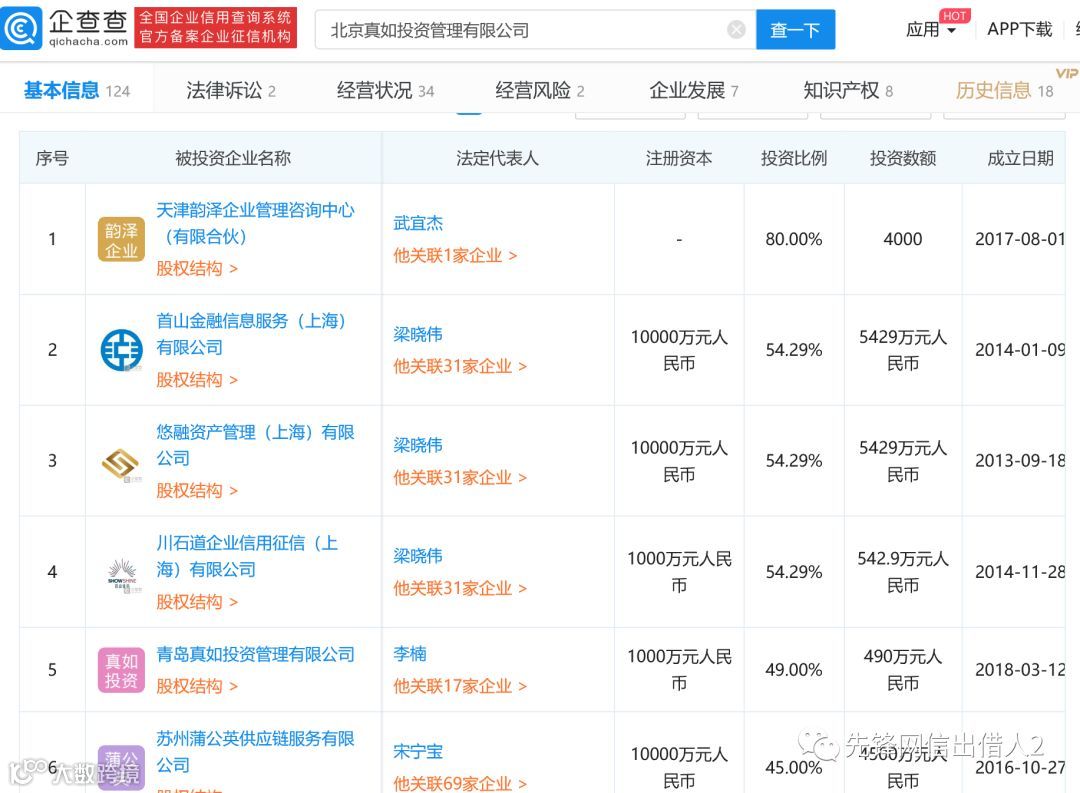The height and width of the screenshot is (793, 1080).
Task: Open the APP下载 link
Action: [1019, 30]
